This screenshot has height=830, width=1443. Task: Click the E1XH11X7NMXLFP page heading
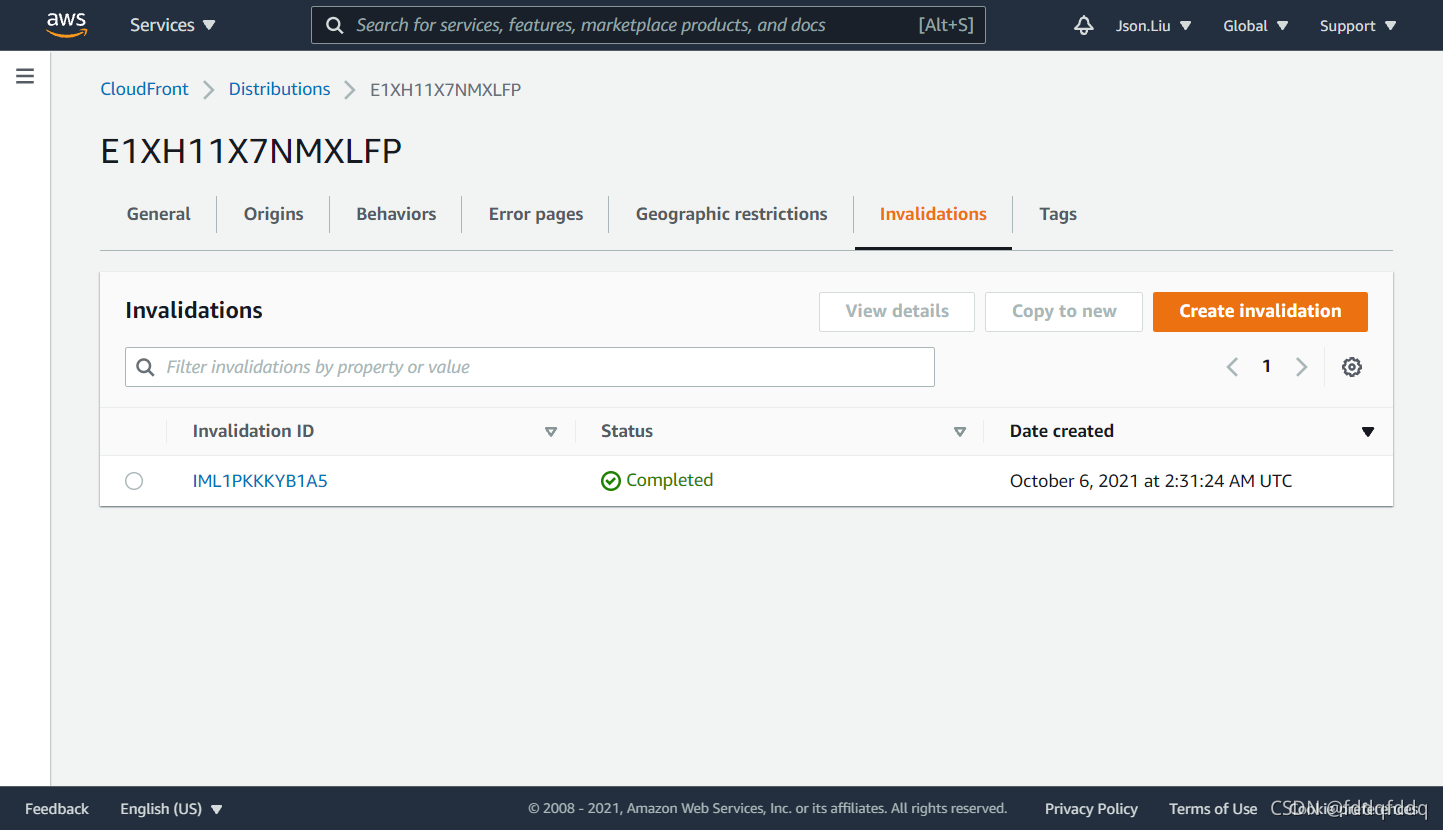pyautogui.click(x=251, y=151)
